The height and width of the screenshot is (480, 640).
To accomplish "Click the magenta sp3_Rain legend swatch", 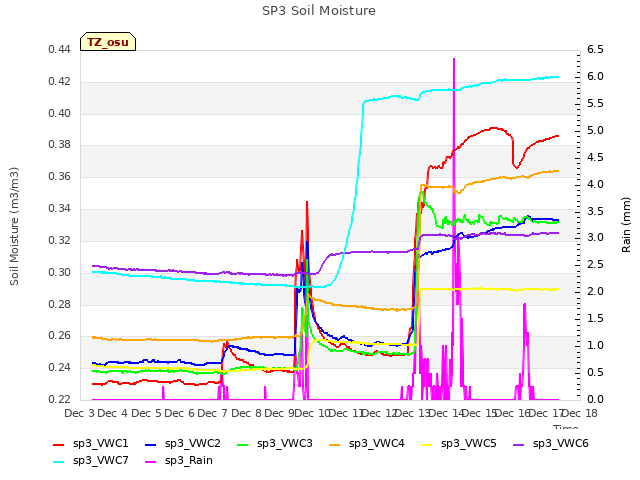I will pos(151,462).
